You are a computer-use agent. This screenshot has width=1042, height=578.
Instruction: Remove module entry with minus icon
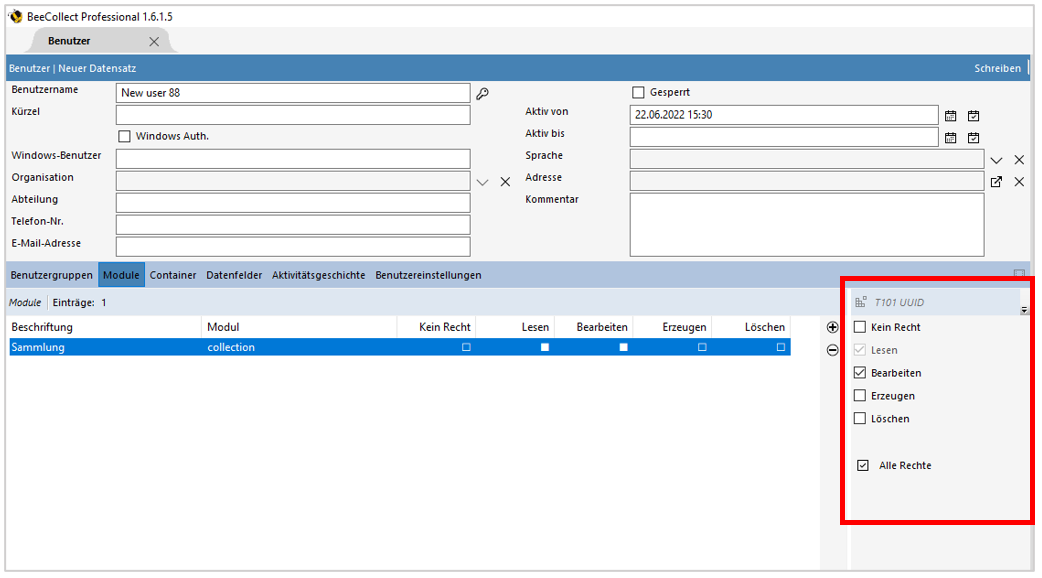pyautogui.click(x=832, y=349)
